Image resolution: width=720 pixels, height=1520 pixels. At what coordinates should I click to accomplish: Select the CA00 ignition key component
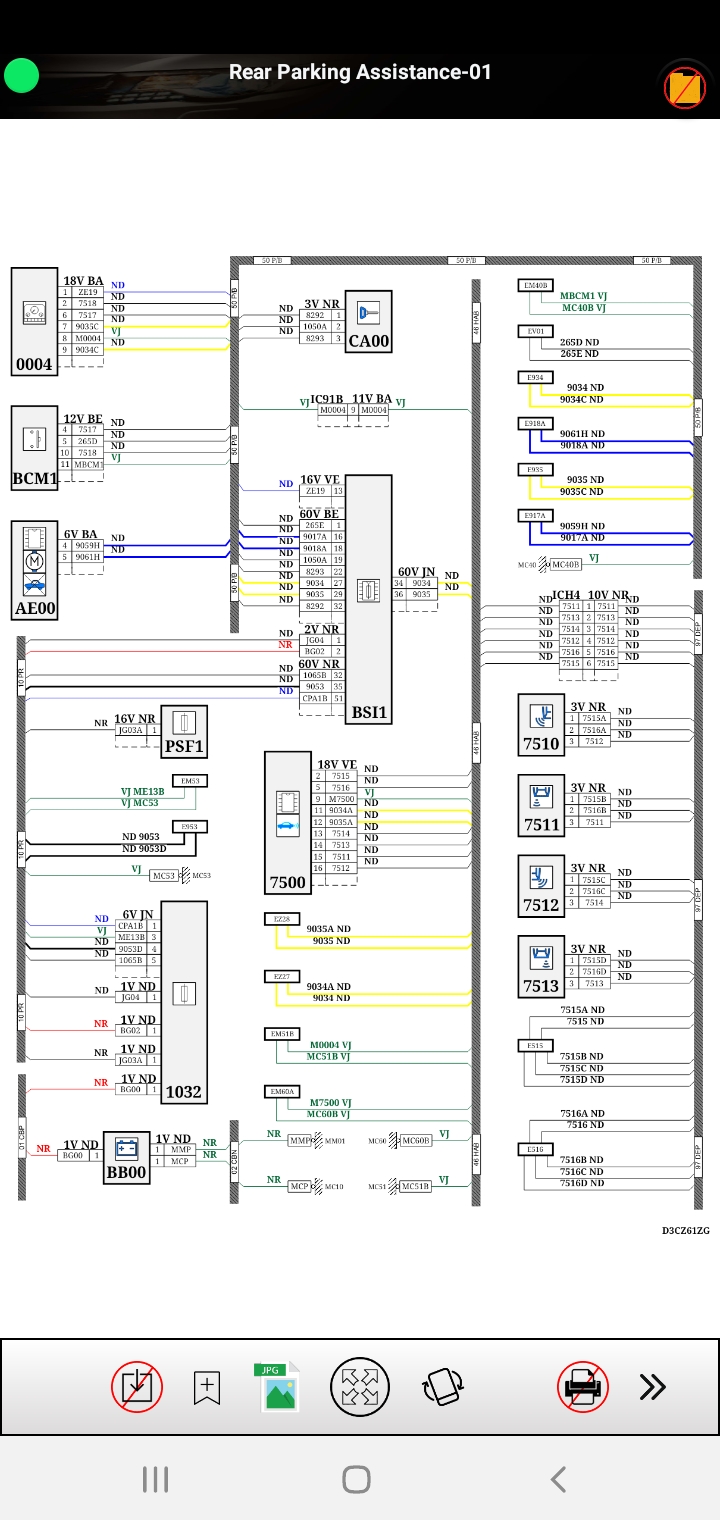coord(369,322)
